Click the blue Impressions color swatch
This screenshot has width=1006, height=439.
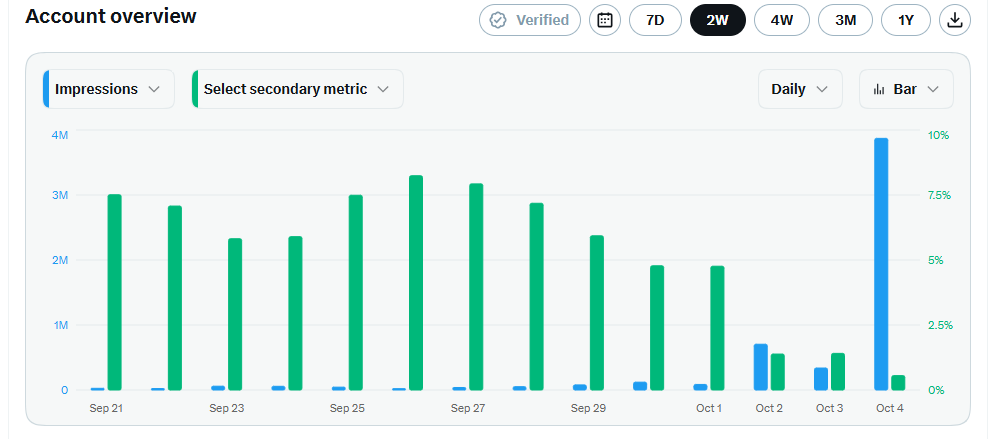pyautogui.click(x=46, y=89)
